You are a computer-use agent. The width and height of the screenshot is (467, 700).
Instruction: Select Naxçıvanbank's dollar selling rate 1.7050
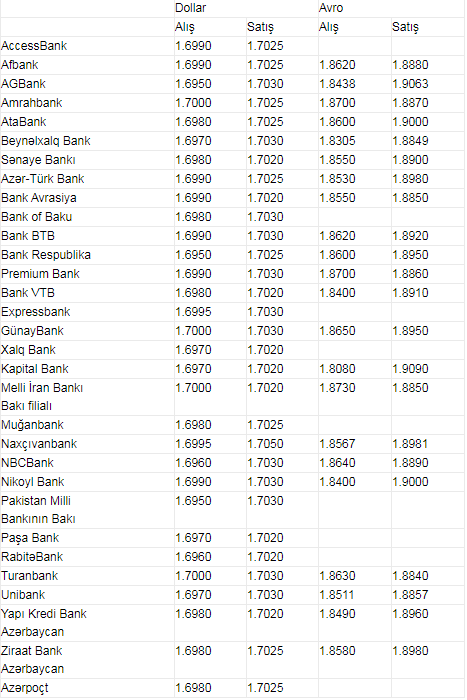tap(266, 444)
